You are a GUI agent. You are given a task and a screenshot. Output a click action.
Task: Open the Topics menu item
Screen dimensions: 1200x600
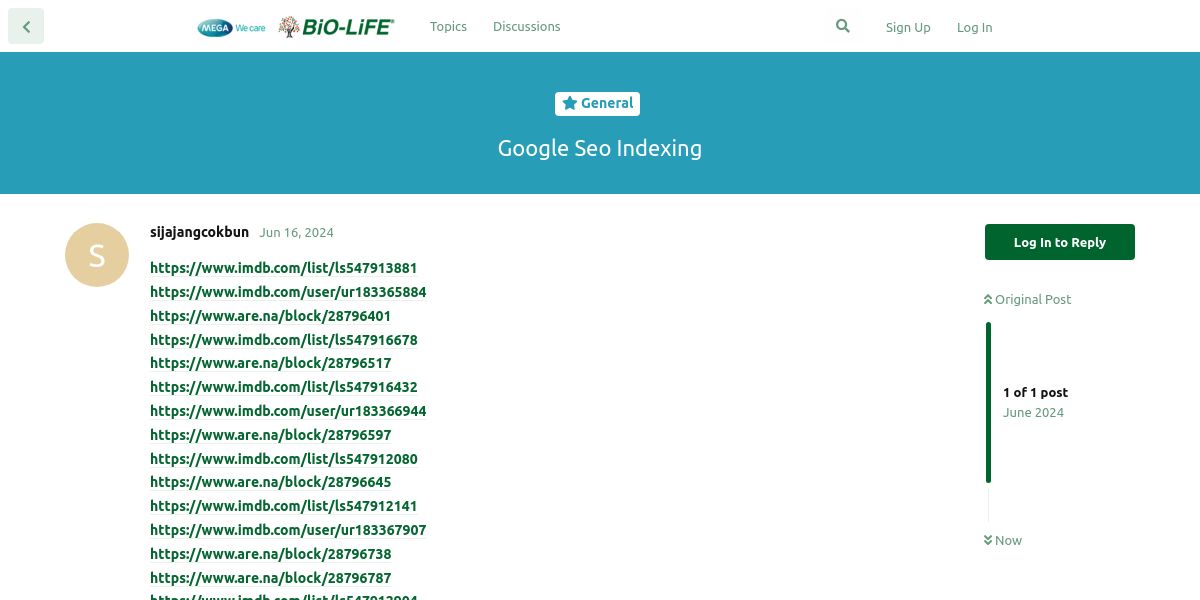pos(448,27)
